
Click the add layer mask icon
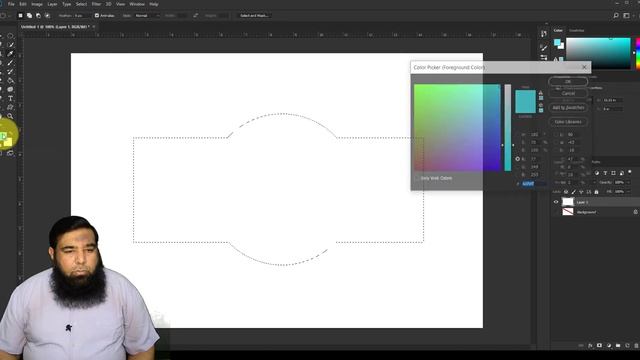tap(599, 346)
